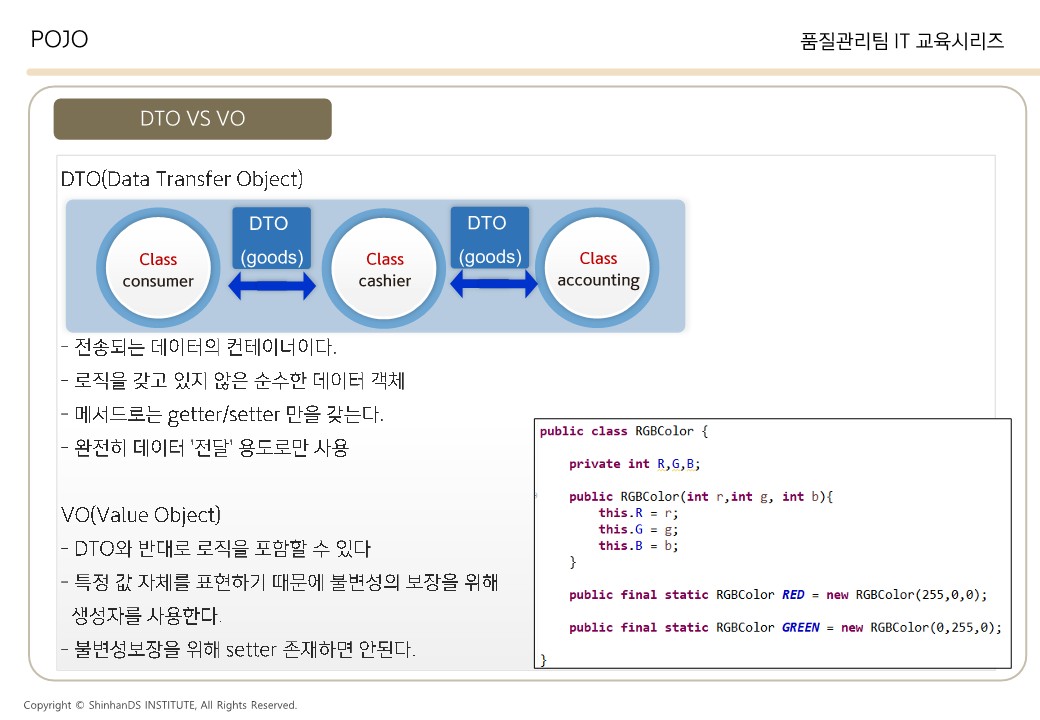Screen dimensions: 1040x720
Task: Click the blue double arrow between cashier and accounting
Action: point(493,284)
